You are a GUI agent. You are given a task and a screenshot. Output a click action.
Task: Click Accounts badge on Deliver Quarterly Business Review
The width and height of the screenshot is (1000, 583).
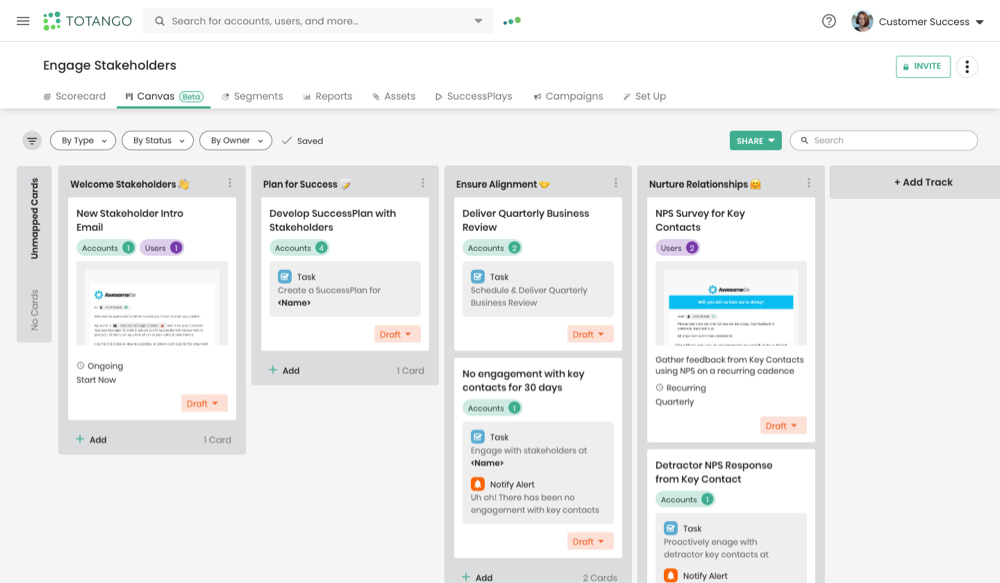[x=492, y=247]
